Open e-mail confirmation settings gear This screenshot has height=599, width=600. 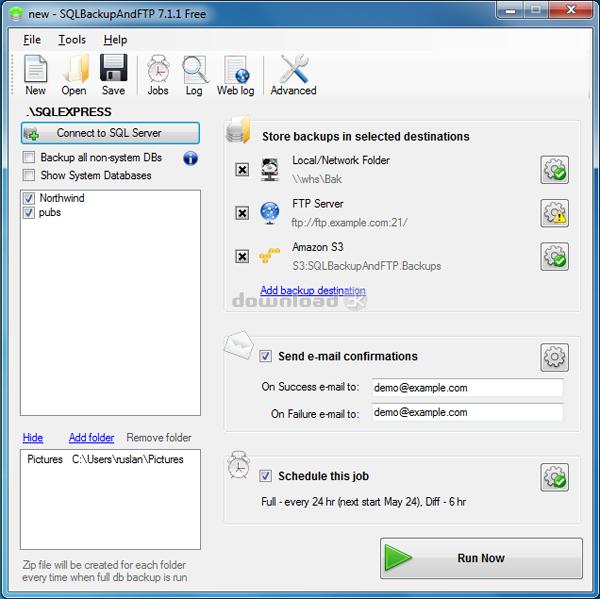[554, 357]
